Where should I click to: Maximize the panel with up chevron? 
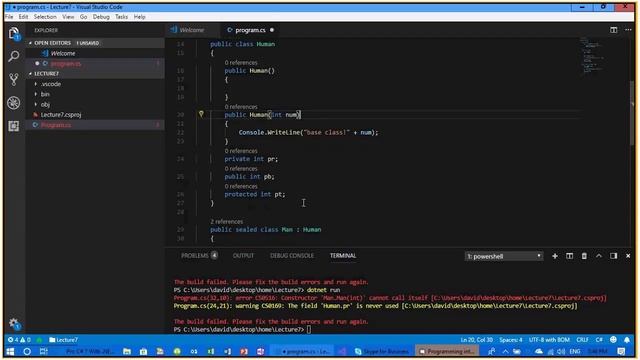point(599,256)
